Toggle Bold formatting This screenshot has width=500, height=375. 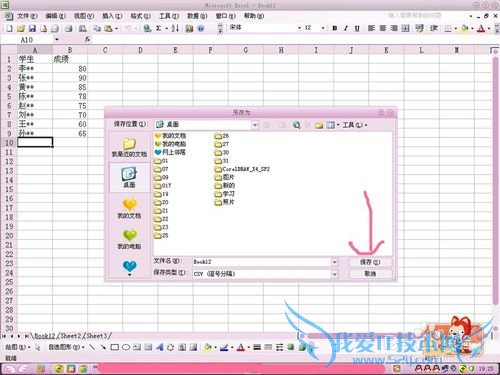(335, 28)
